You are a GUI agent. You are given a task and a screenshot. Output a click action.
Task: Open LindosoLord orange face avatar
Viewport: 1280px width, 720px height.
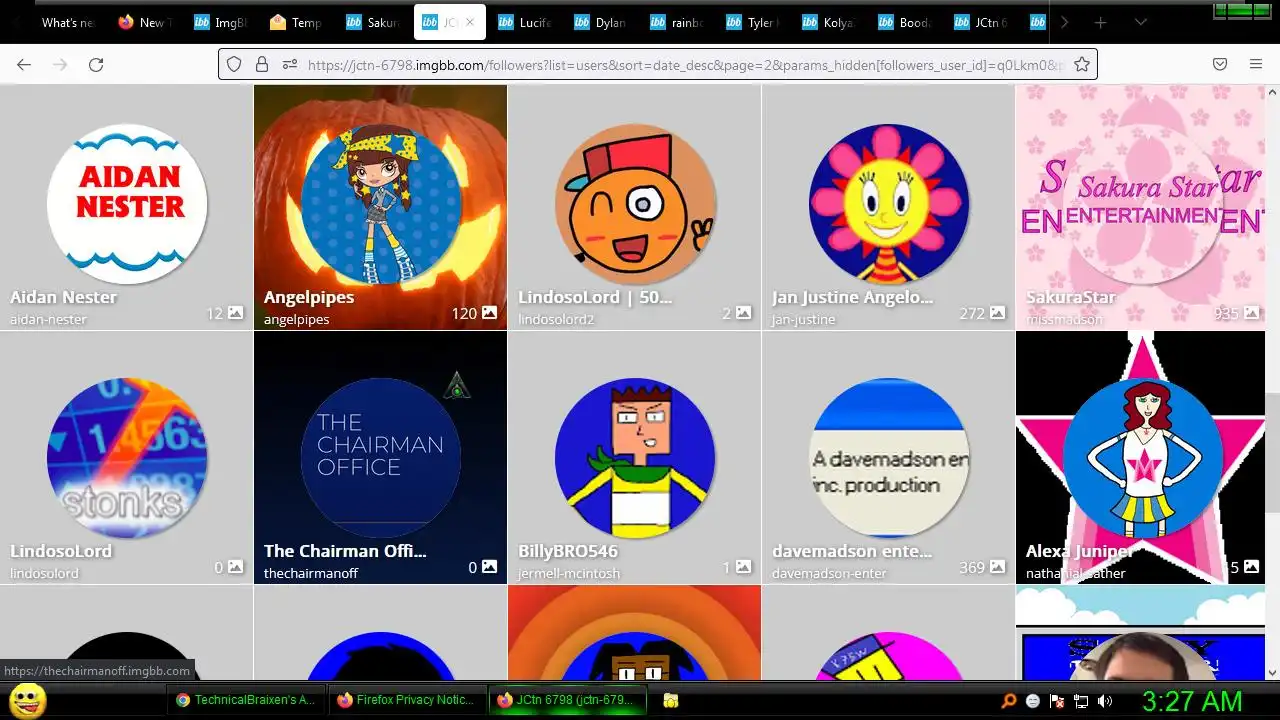(x=635, y=204)
